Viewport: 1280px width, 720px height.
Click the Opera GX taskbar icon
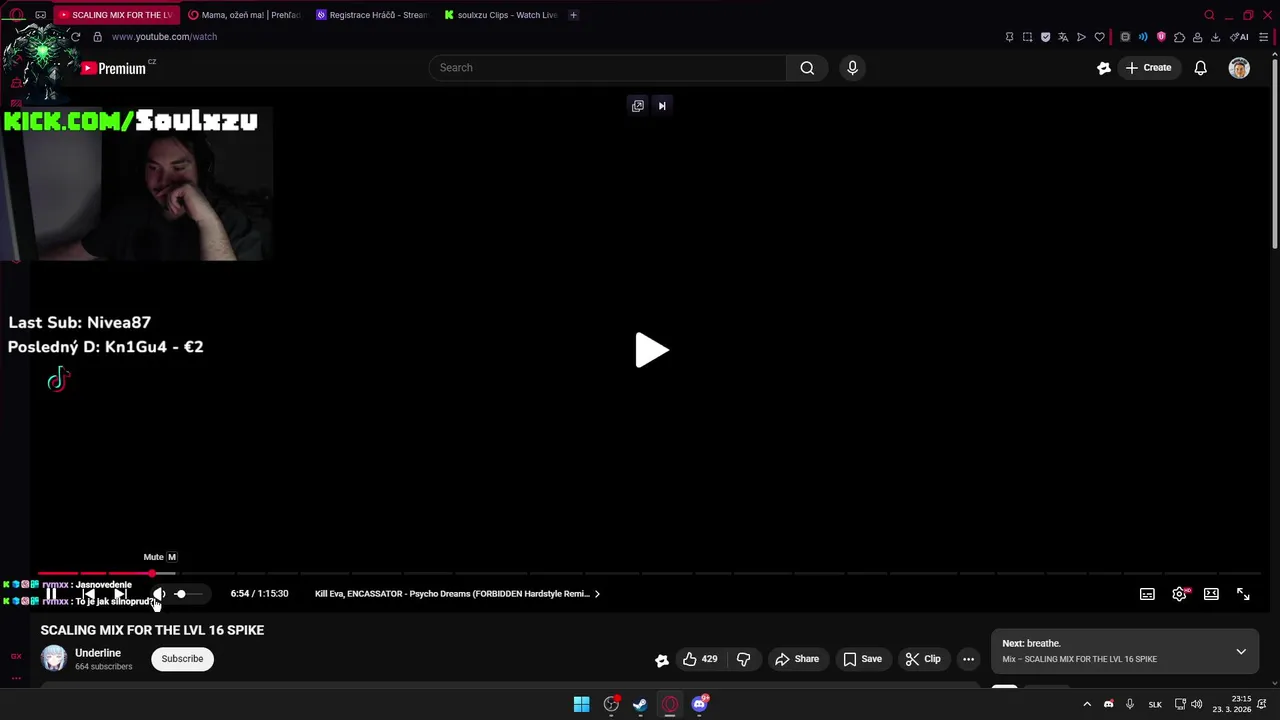pyautogui.click(x=670, y=704)
